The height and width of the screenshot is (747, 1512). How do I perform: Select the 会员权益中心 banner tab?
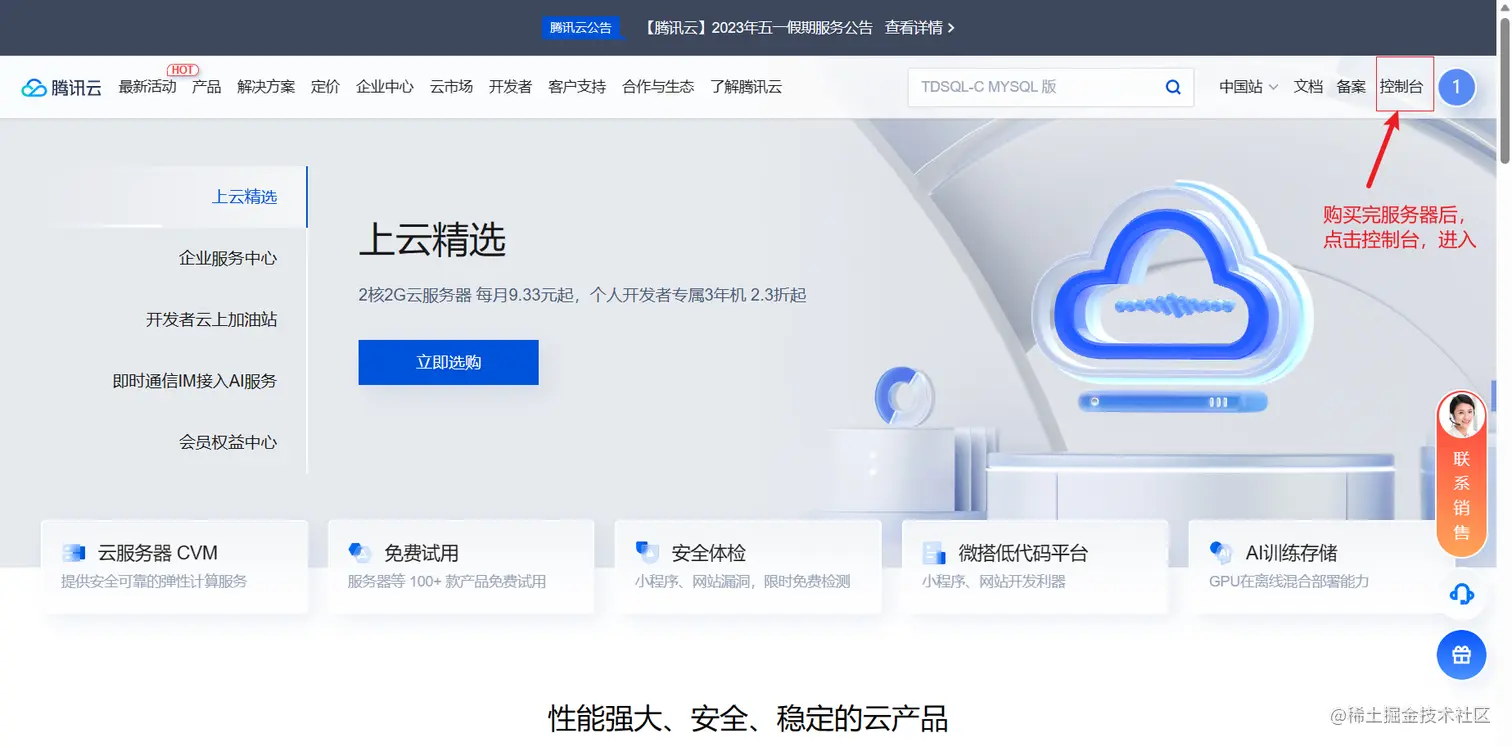pyautogui.click(x=228, y=442)
